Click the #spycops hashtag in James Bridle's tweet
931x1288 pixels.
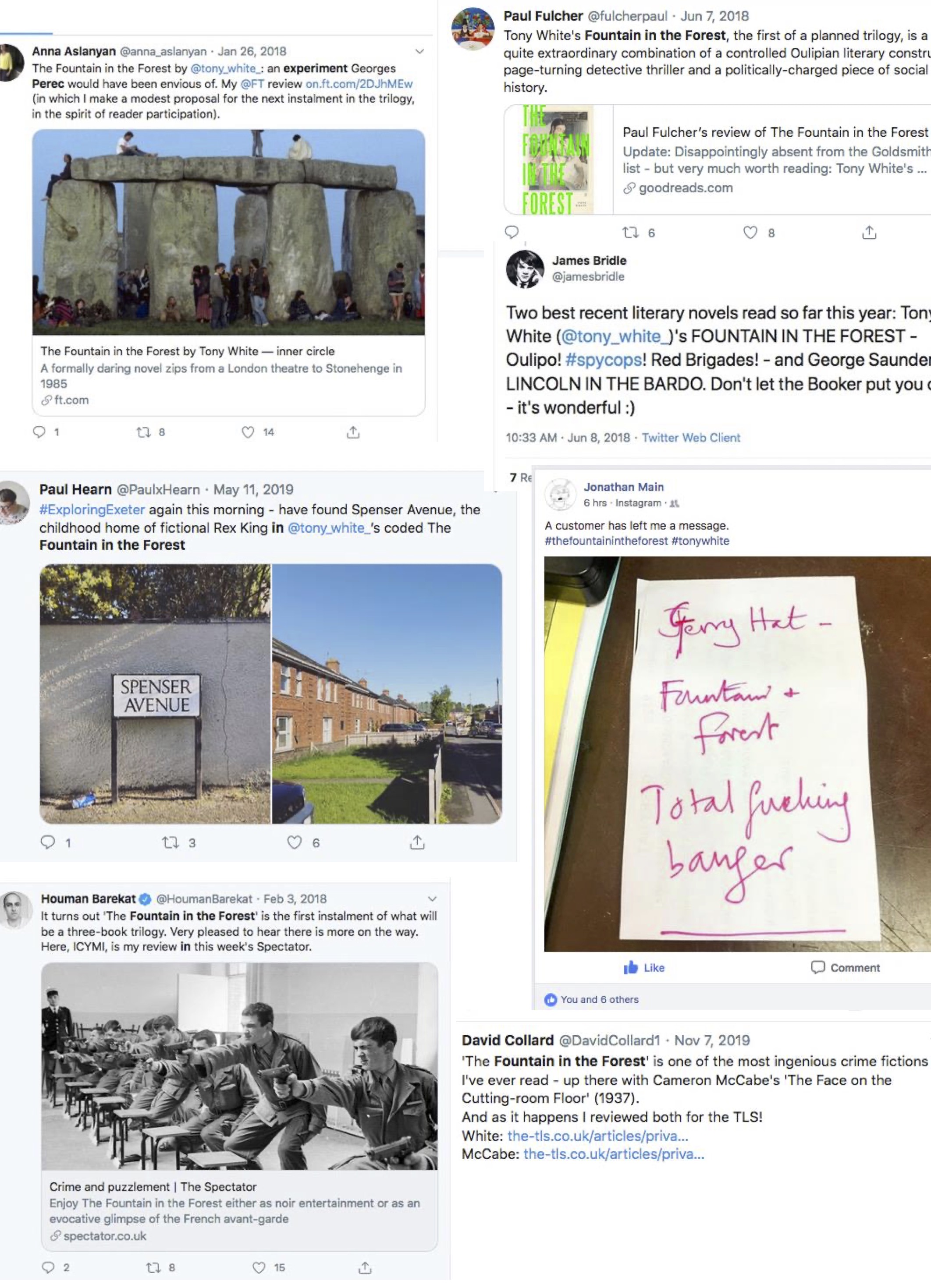(604, 360)
